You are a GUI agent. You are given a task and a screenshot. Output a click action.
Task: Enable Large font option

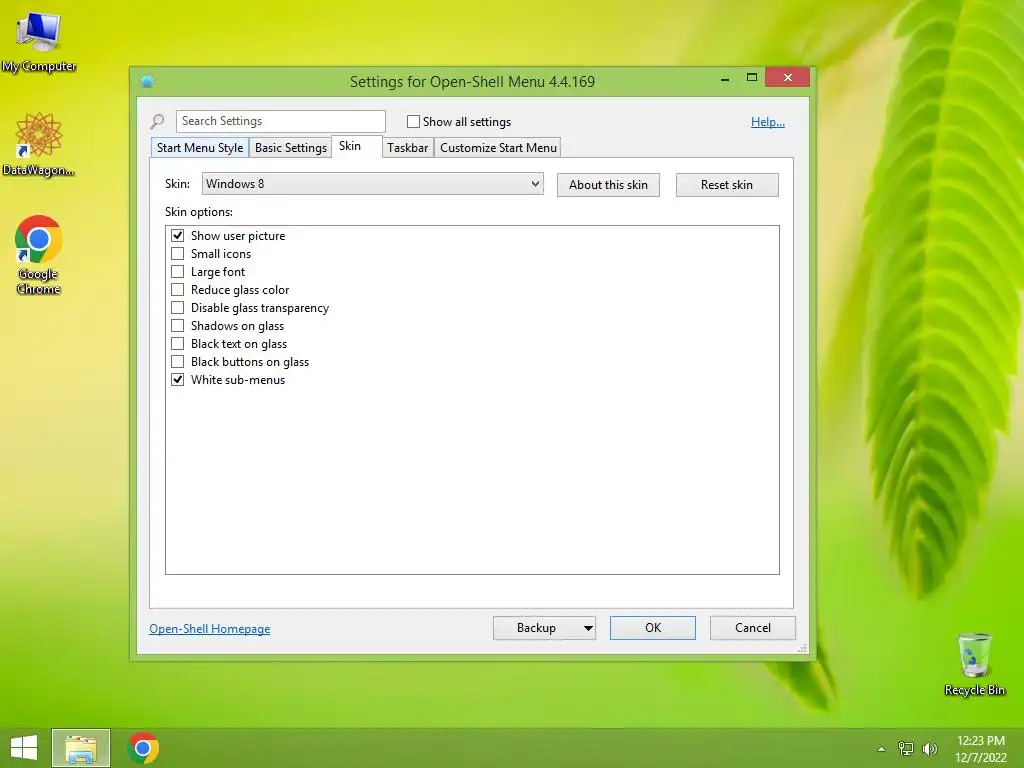click(x=178, y=272)
